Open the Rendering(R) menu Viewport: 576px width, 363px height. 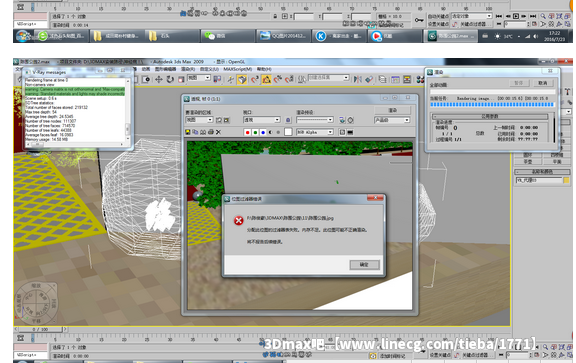click(x=188, y=69)
